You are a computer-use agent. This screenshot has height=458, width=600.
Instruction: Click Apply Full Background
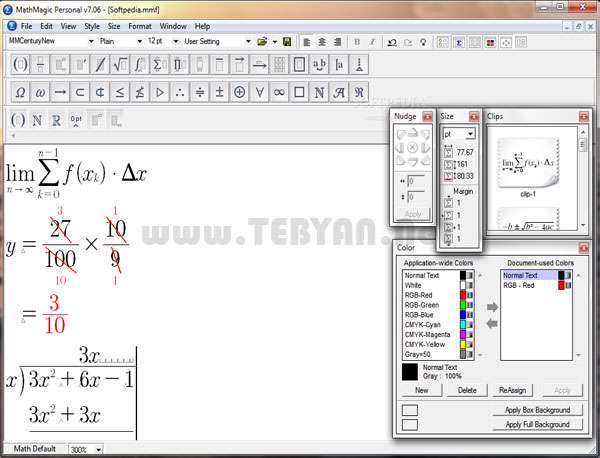[x=537, y=424]
